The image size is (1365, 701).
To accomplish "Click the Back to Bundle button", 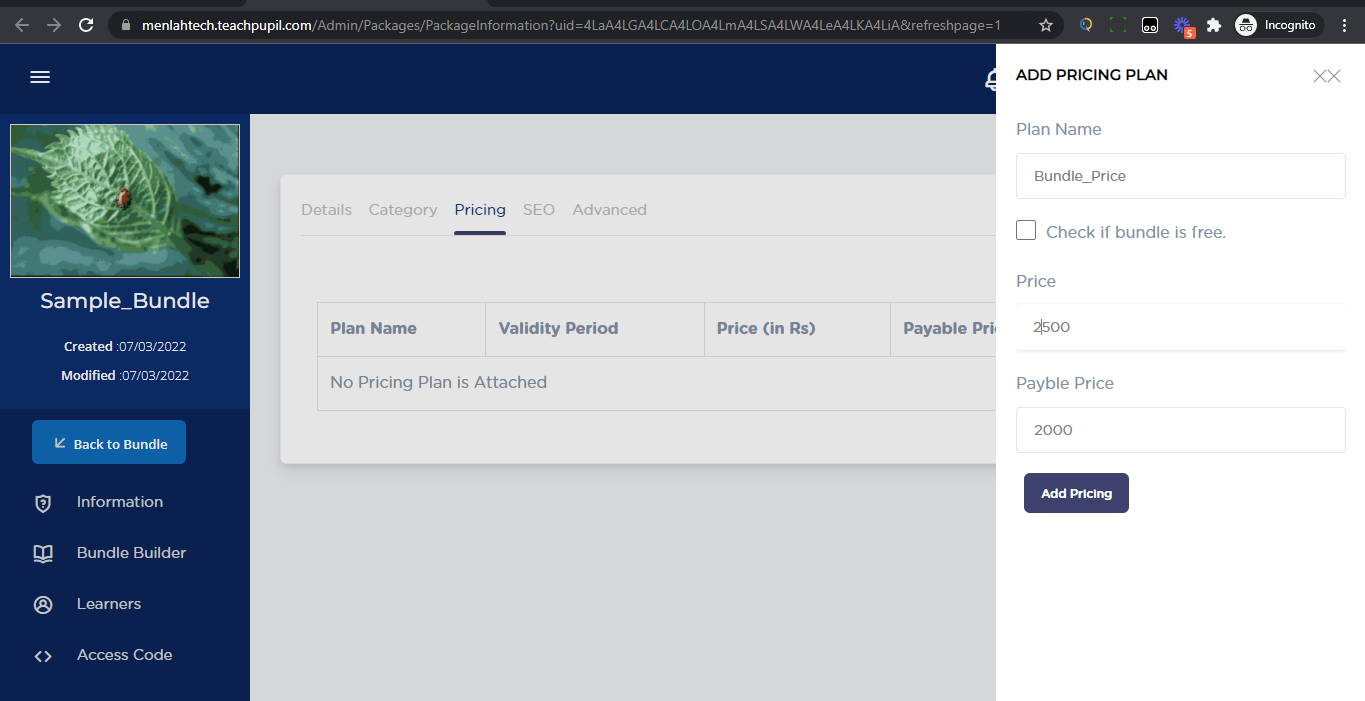I will click(109, 443).
